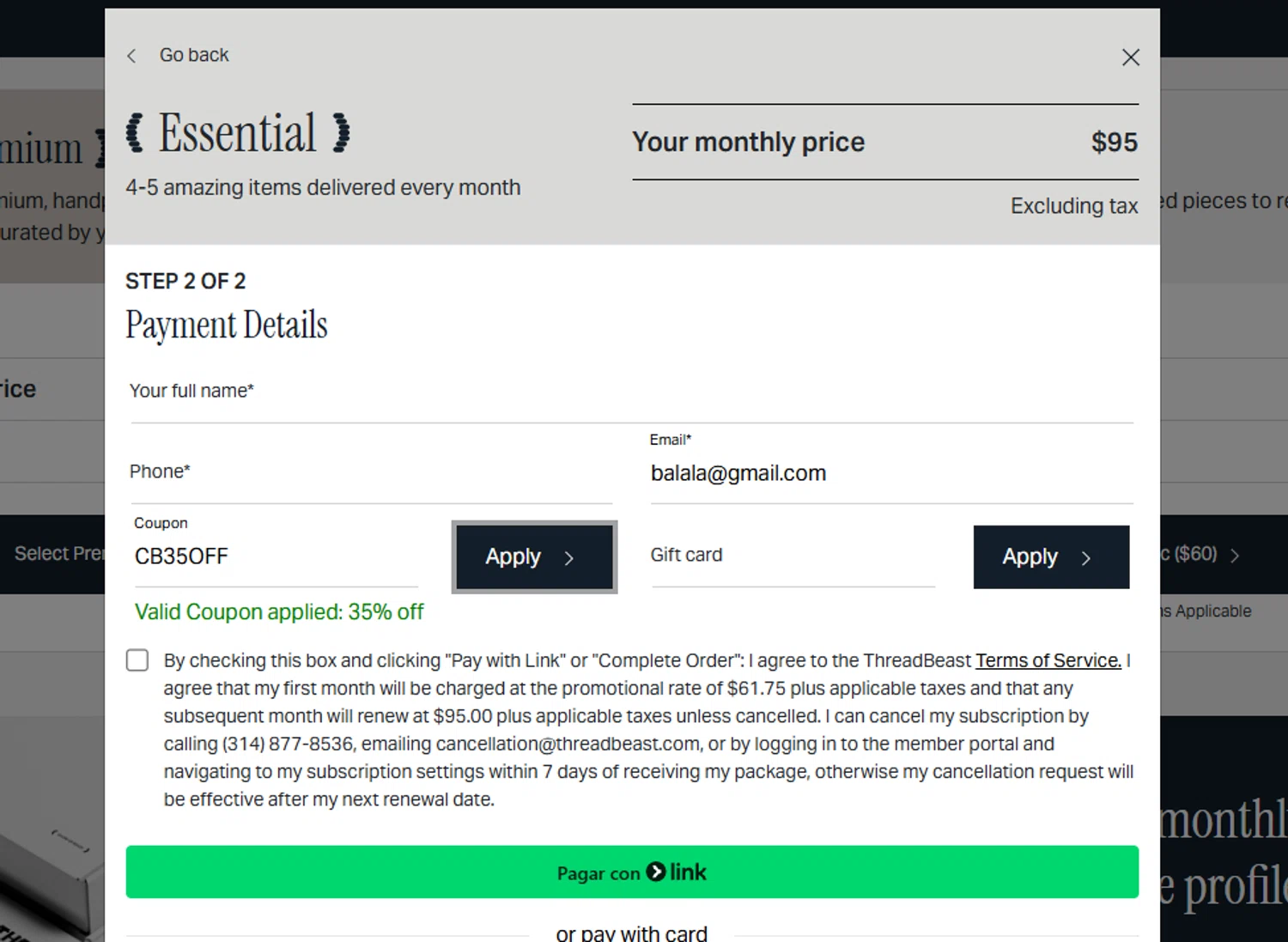Click the or pay with card divider text
1288x942 pixels.
[x=631, y=933]
